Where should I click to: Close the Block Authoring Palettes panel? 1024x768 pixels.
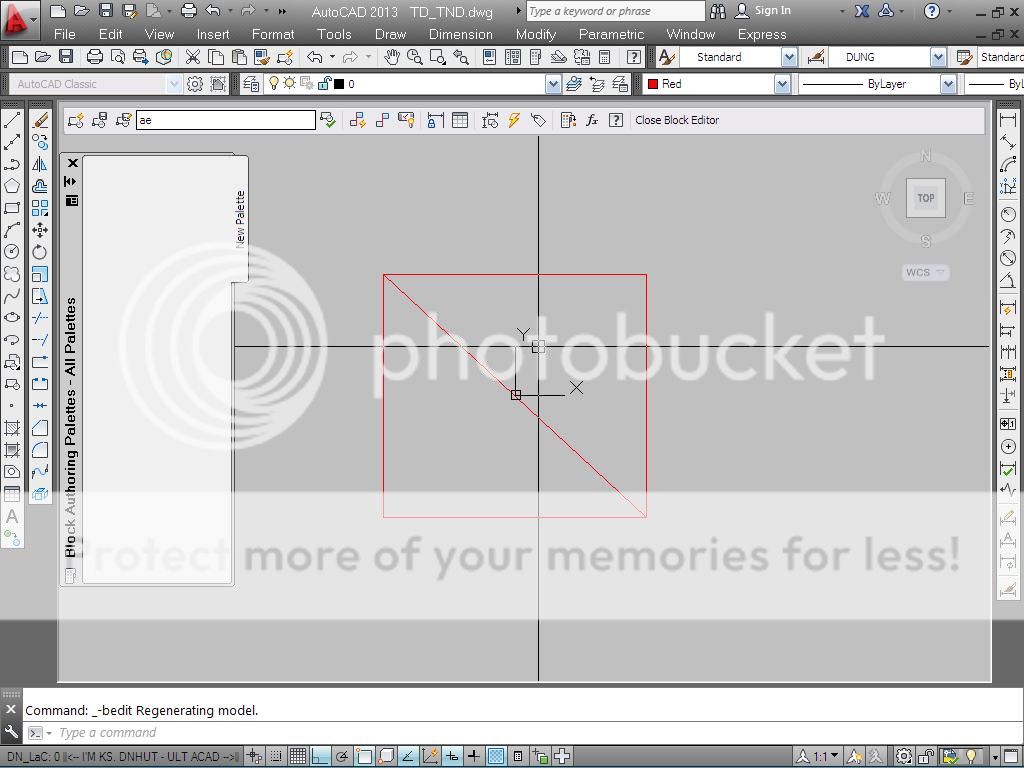coord(72,163)
